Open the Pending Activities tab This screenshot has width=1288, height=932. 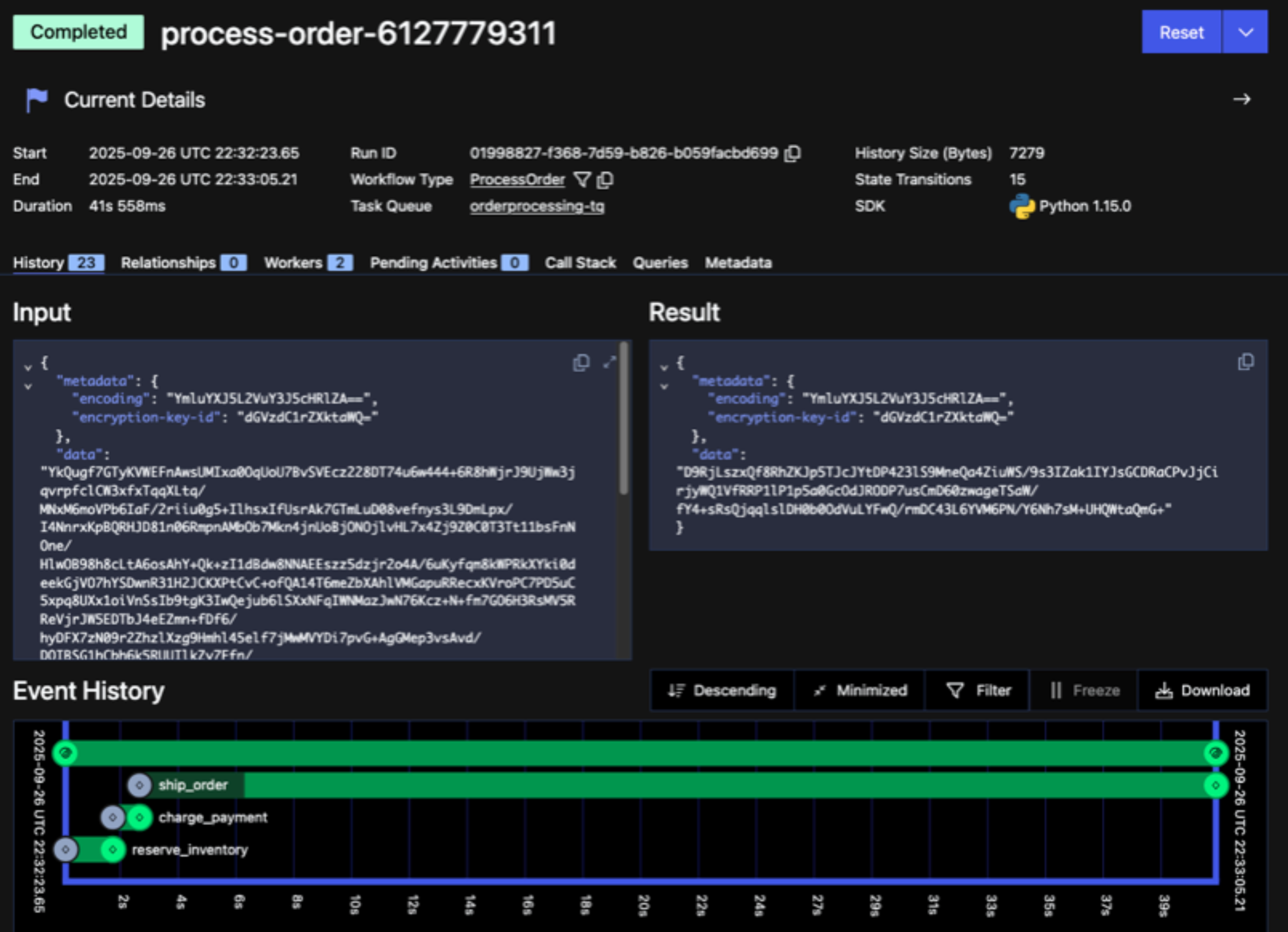click(x=435, y=263)
